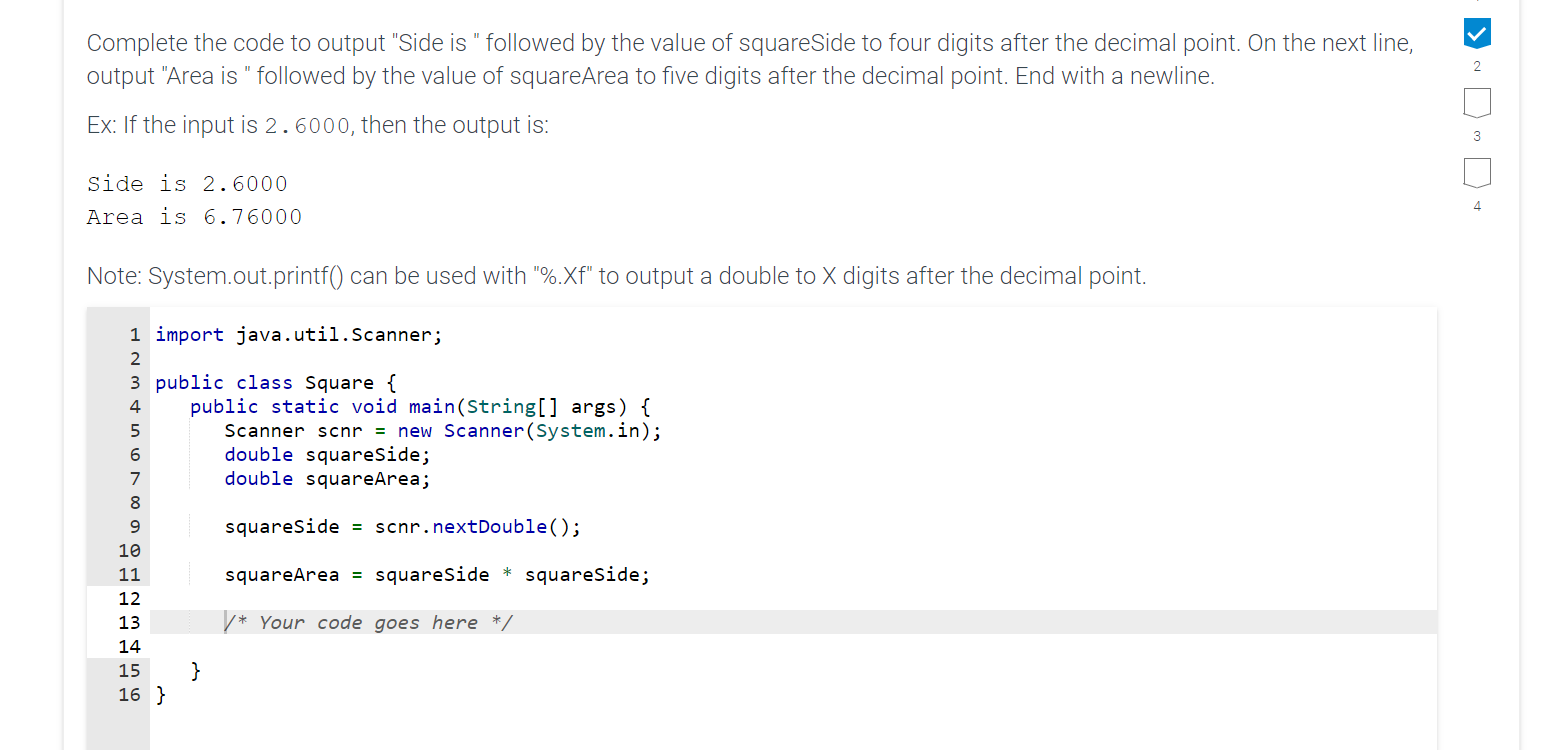Click the step 3 label in the right sidebar
The image size is (1546, 750).
click(x=1477, y=136)
